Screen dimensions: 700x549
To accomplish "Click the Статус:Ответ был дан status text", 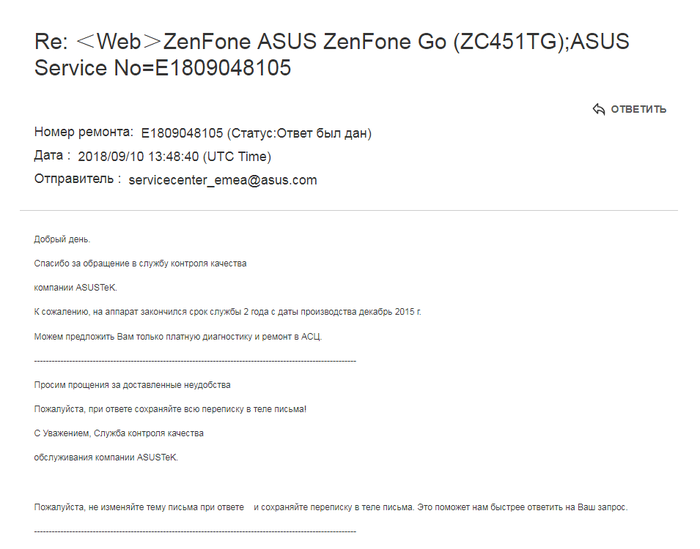I will (x=299, y=133).
